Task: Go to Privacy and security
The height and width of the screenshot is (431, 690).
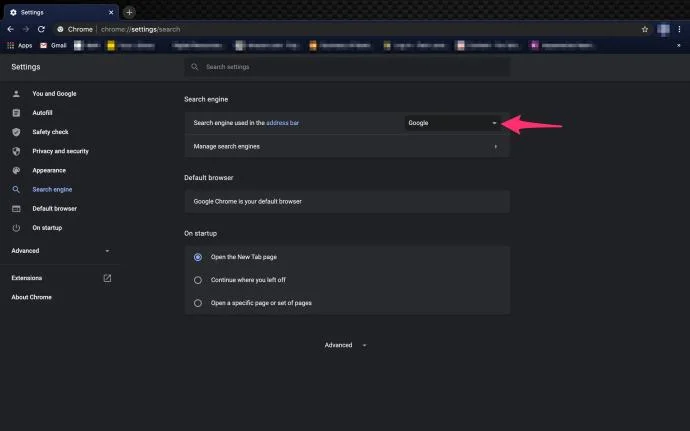Action: tap(60, 151)
